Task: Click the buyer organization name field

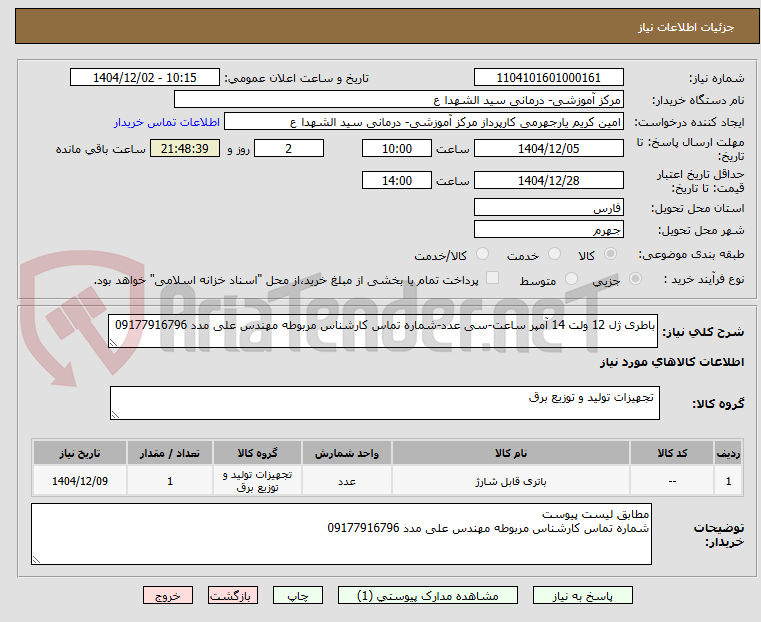Action: (x=398, y=99)
